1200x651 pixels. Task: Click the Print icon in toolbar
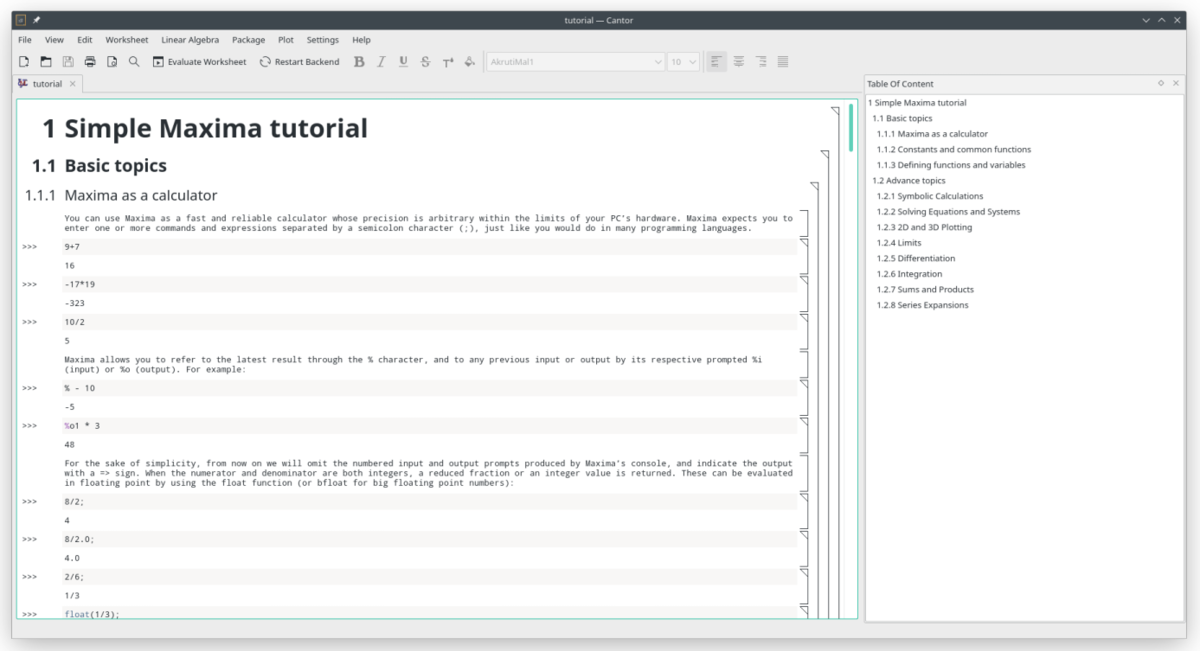click(90, 62)
